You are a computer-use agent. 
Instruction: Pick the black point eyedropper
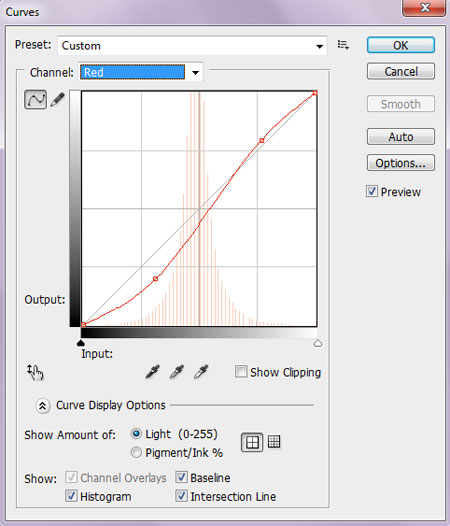pyautogui.click(x=152, y=372)
